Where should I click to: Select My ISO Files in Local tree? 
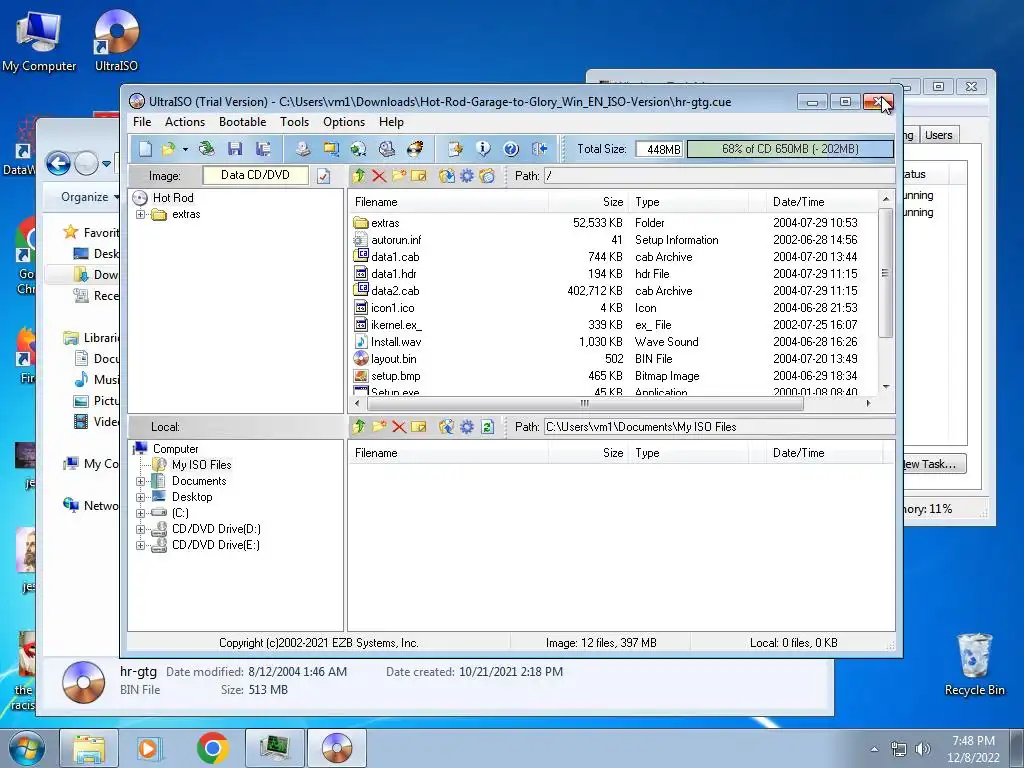(201, 465)
